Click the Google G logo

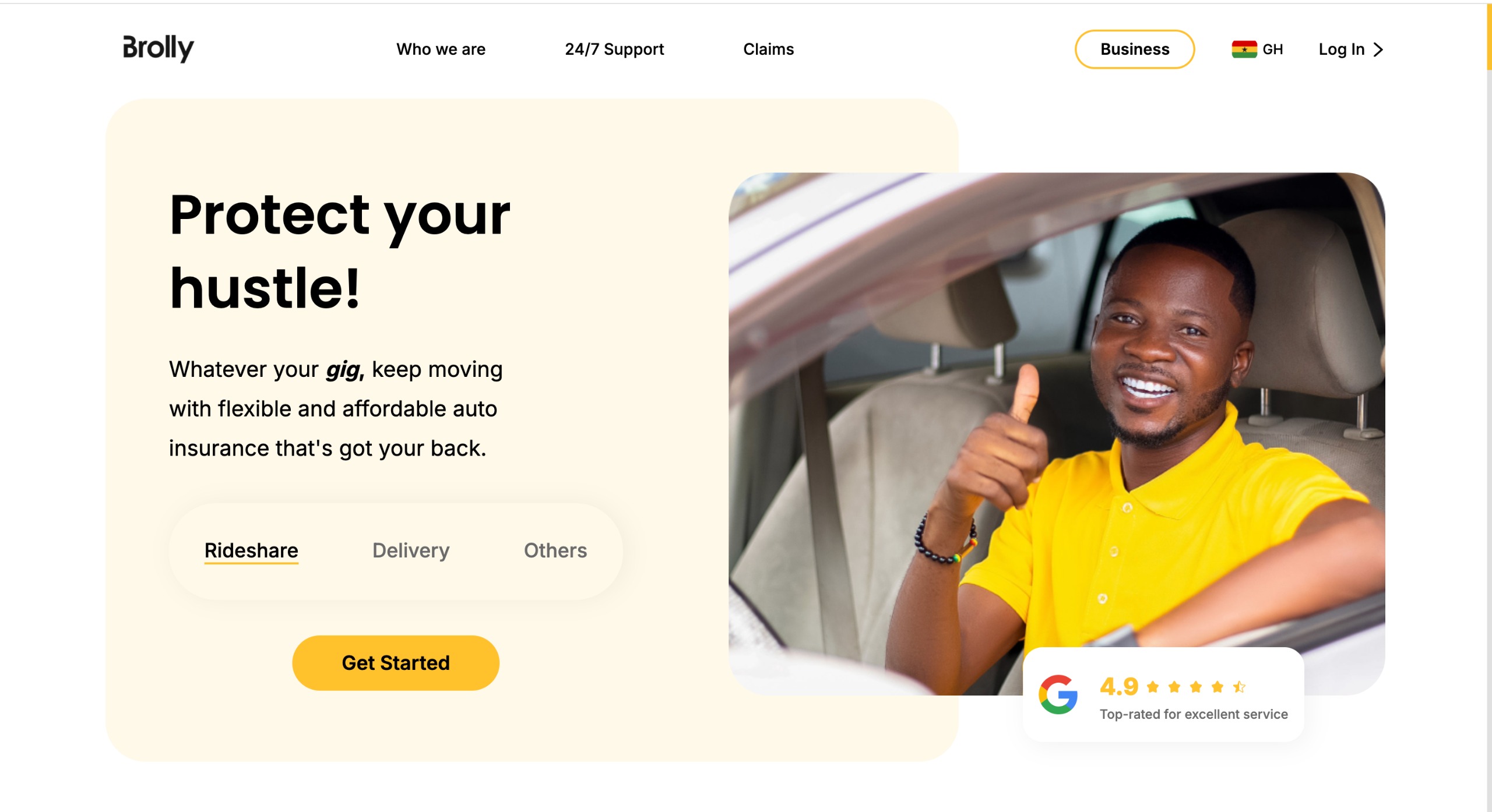coord(1058,694)
